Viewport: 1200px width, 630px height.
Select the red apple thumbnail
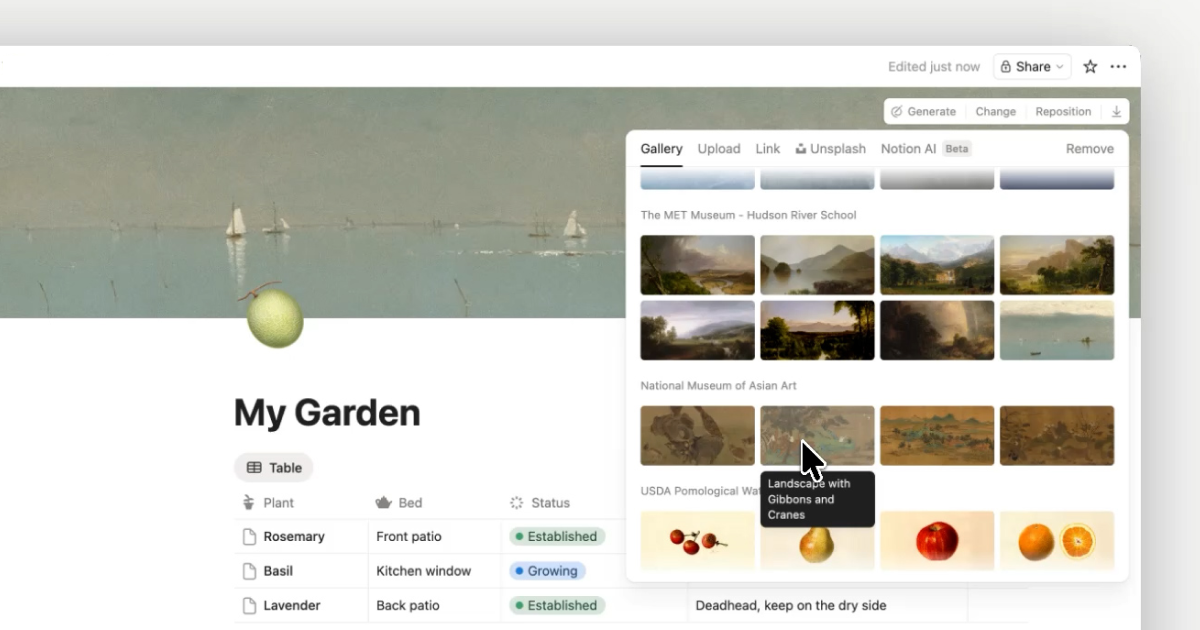tap(937, 541)
